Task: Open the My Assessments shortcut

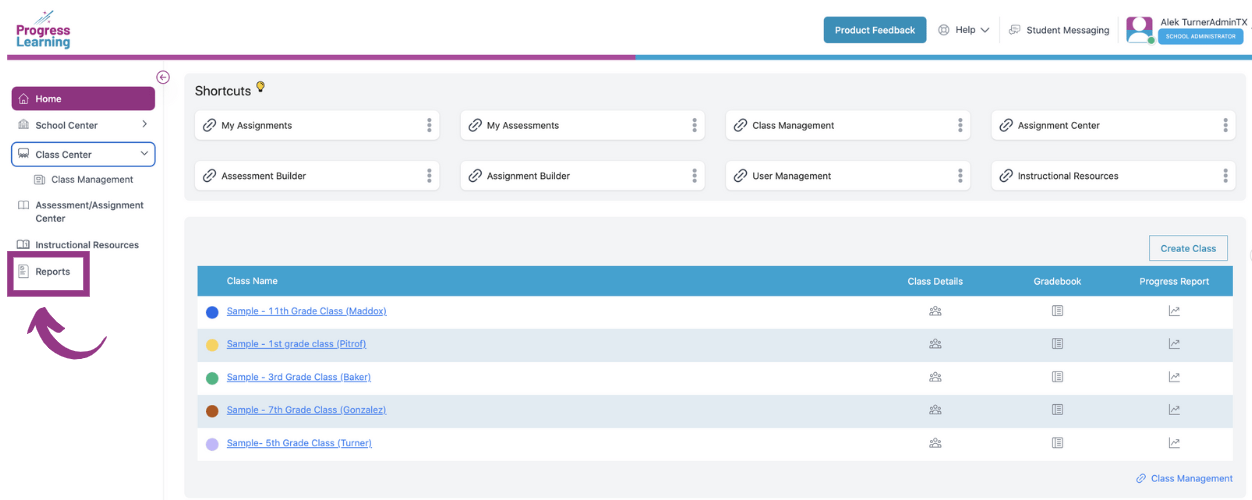Action: coord(583,125)
